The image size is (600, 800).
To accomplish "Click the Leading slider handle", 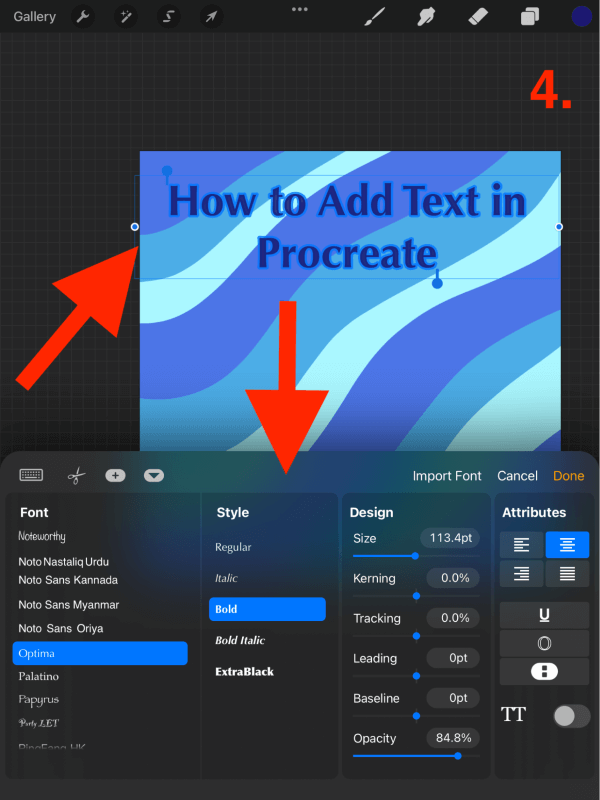I will (x=416, y=676).
